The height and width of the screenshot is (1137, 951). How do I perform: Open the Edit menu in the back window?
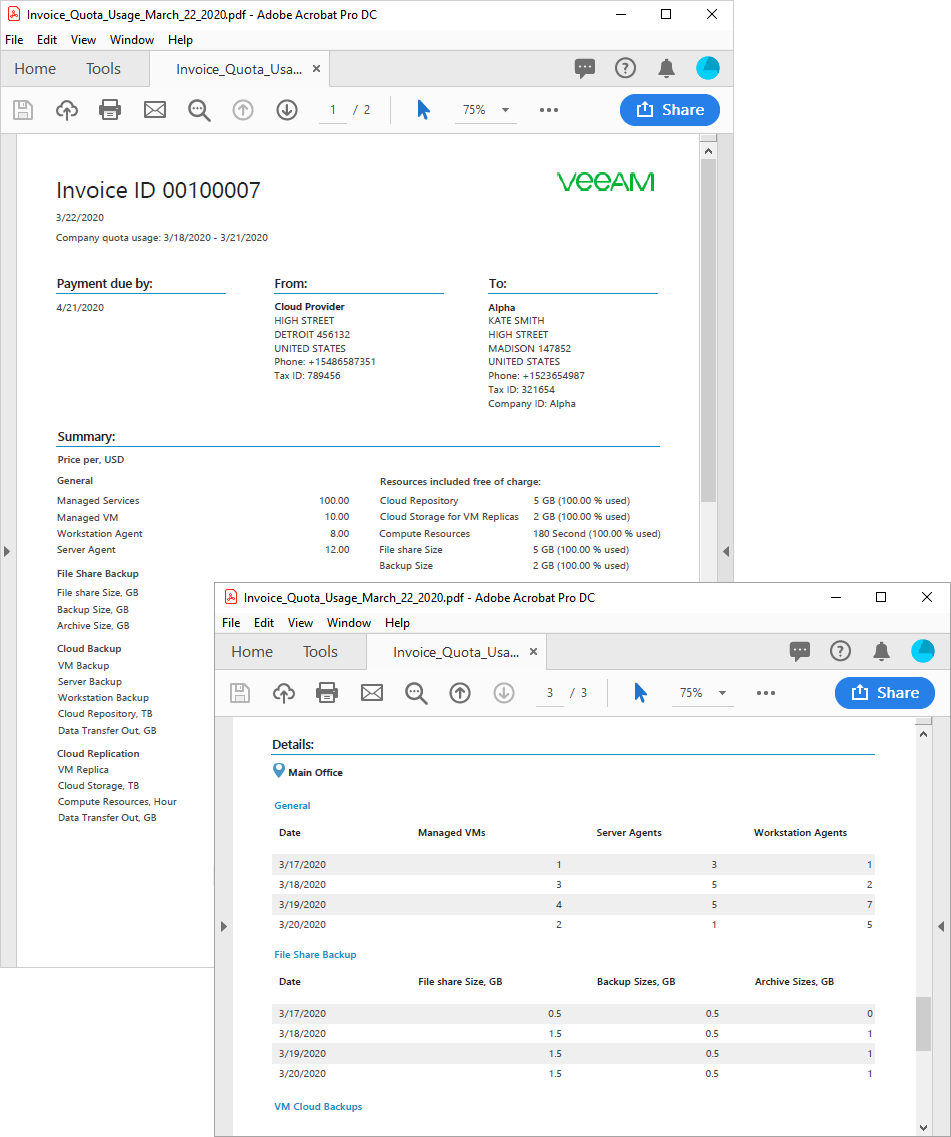(47, 40)
